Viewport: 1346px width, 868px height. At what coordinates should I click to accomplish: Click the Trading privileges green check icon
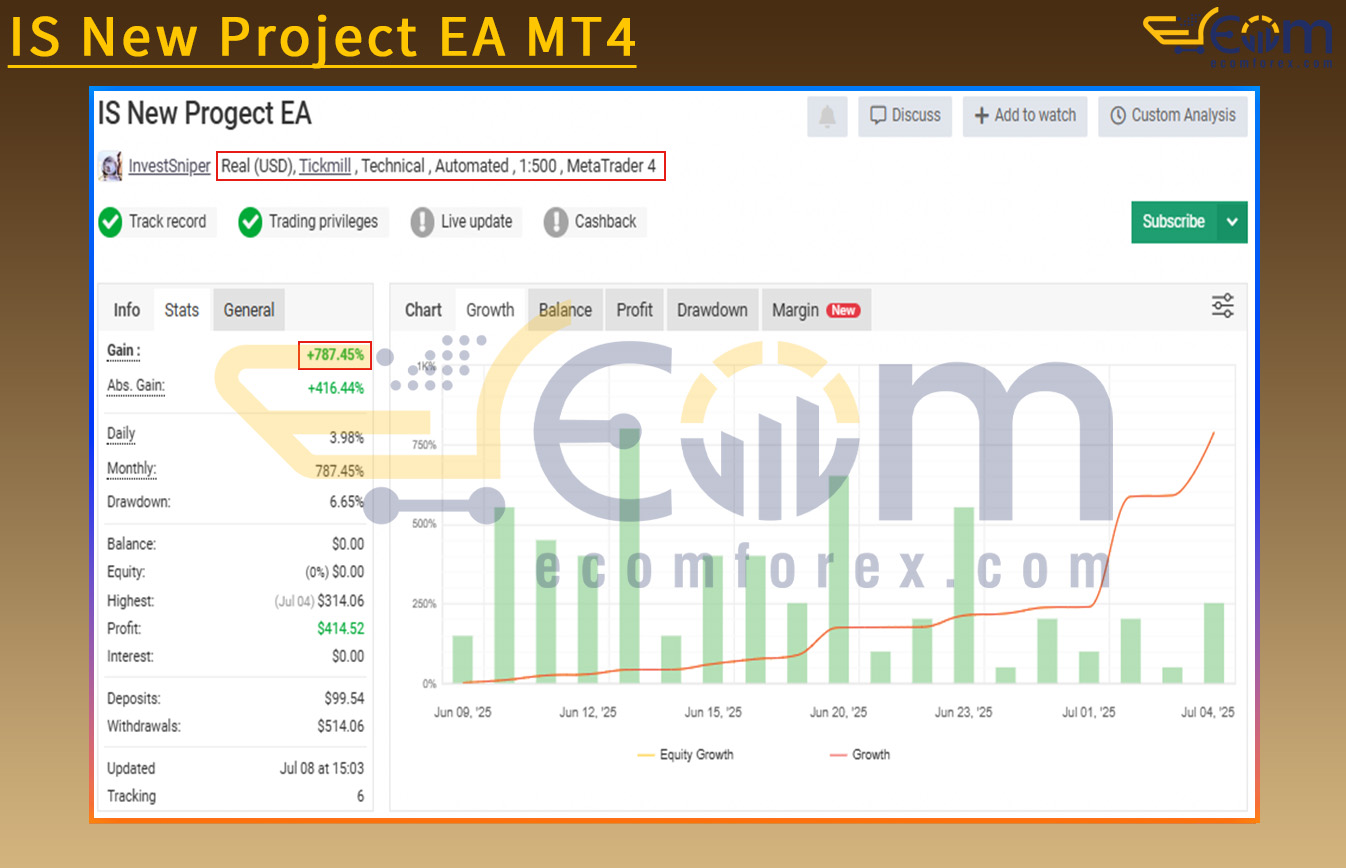250,222
